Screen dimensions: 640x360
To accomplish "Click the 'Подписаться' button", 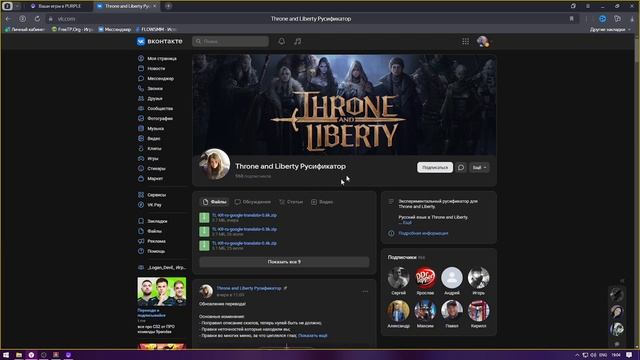I will pos(435,167).
